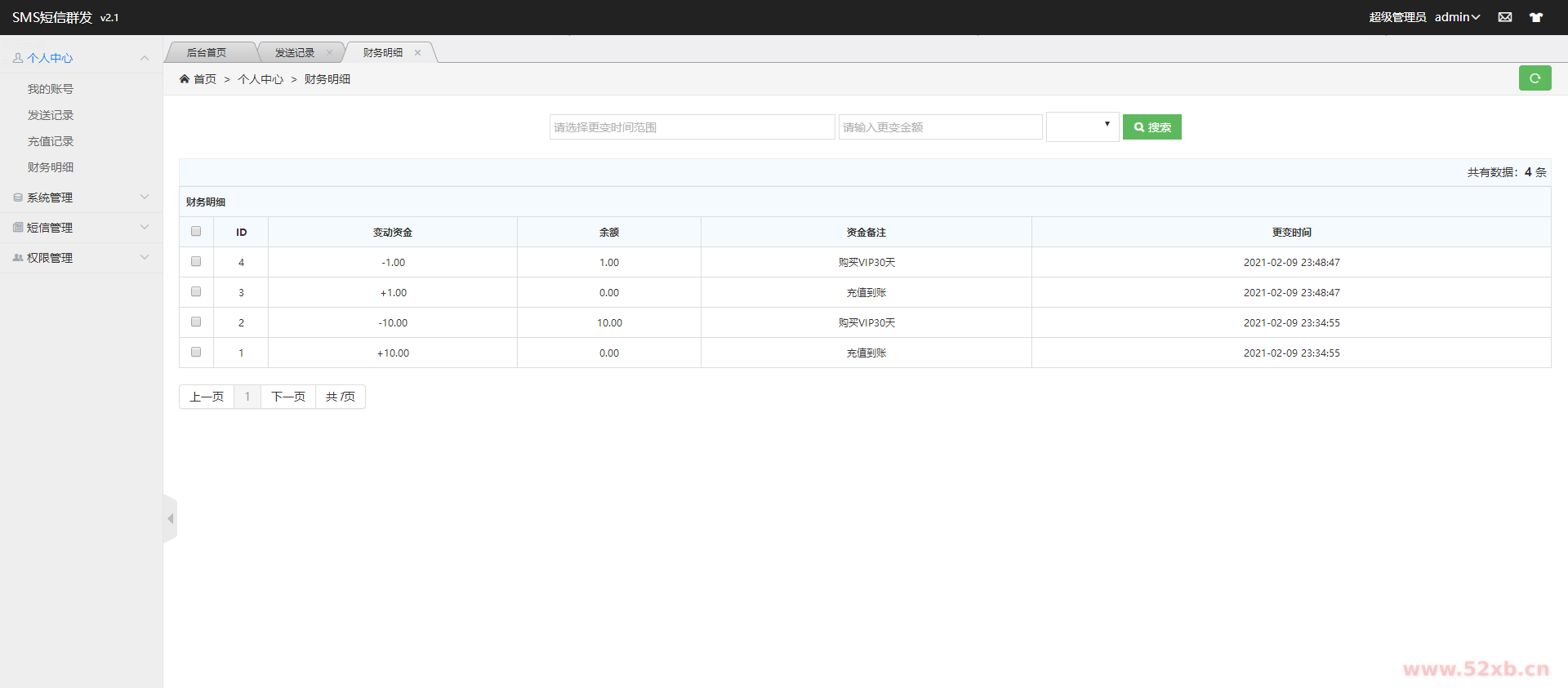Screen dimensions: 1568x688
Task: Check the checkbox for row ID 2
Action: (196, 322)
